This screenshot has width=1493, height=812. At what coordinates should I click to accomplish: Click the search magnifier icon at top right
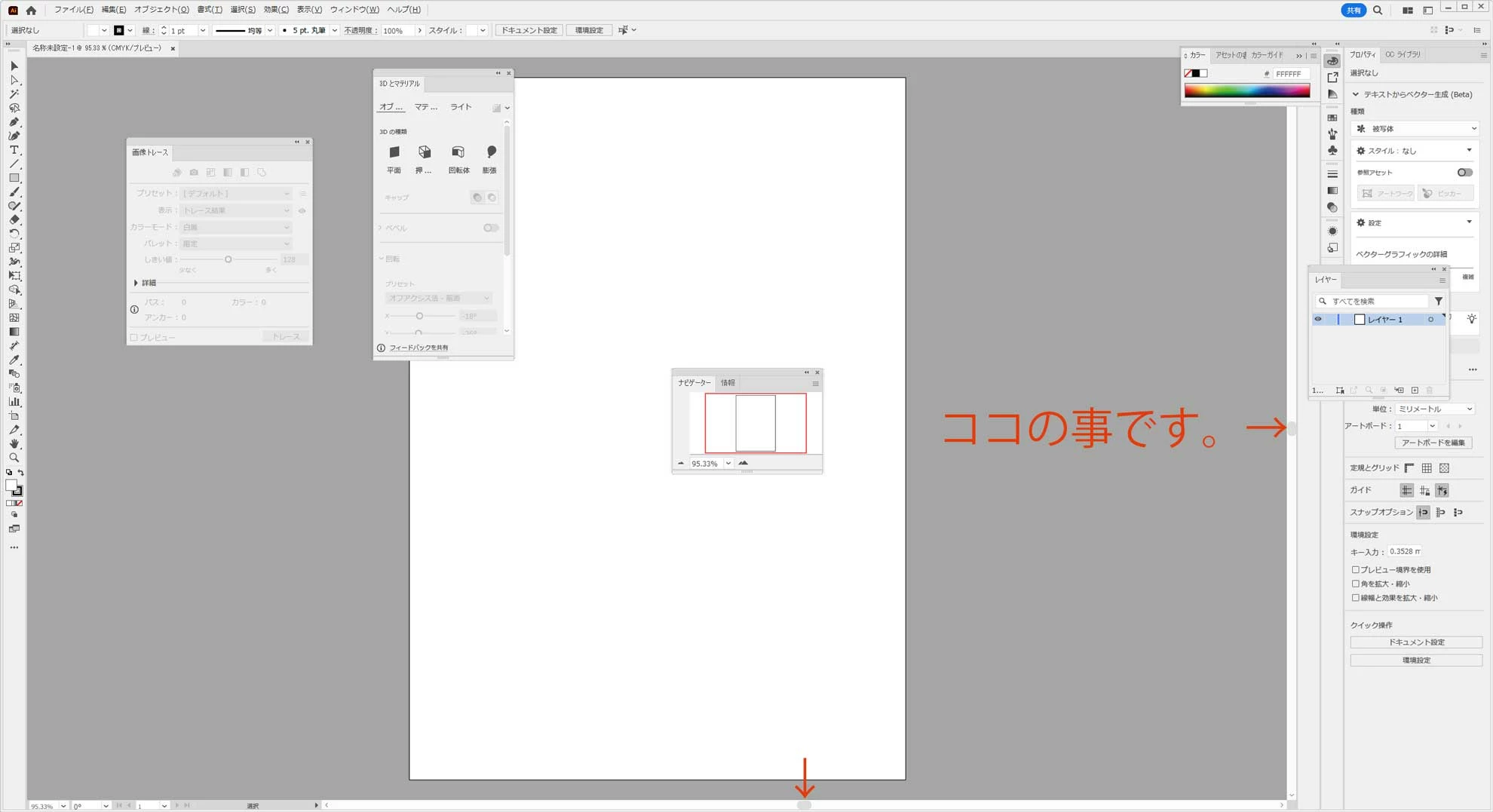1378,10
